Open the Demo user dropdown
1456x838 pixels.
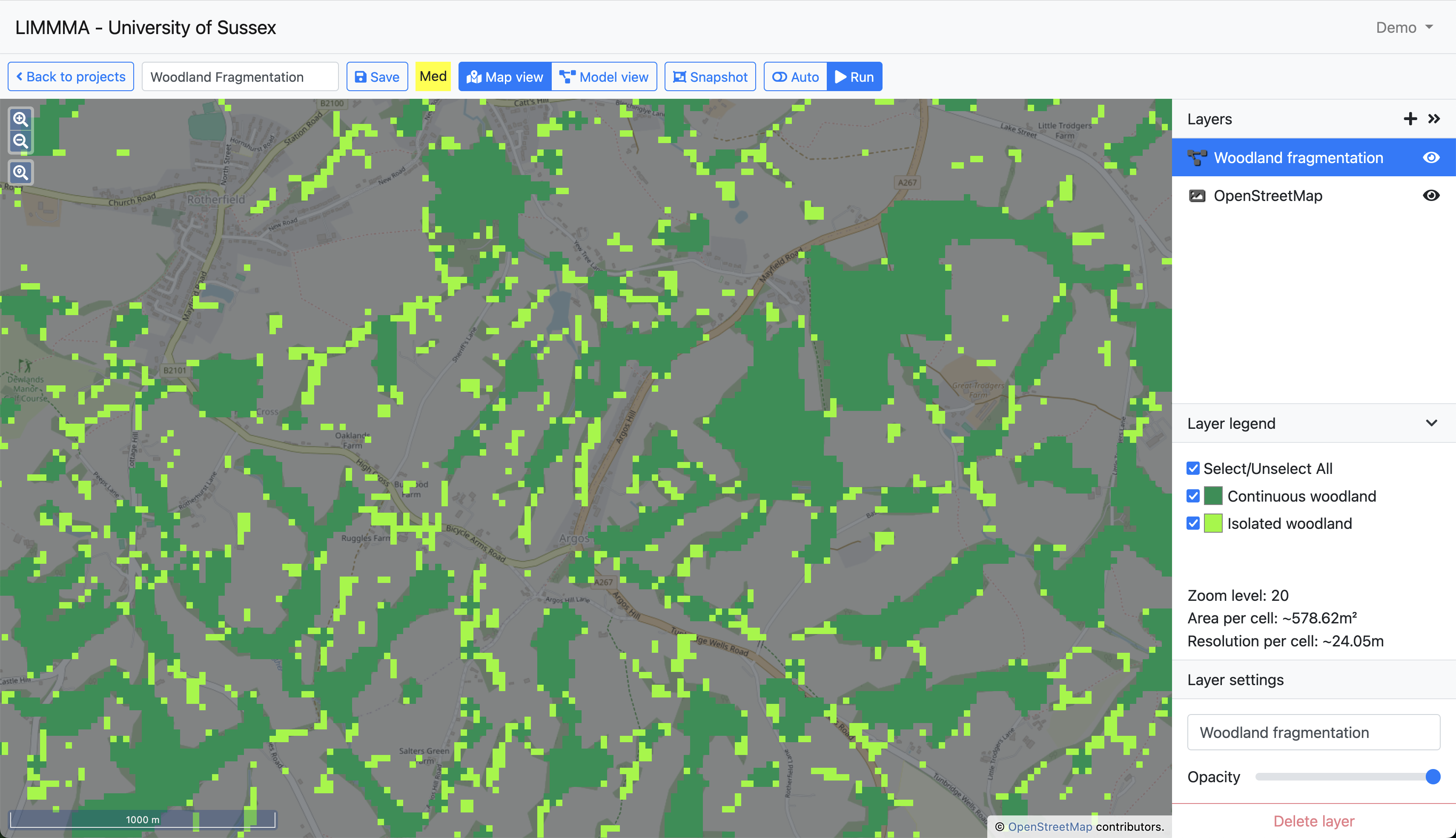coord(1404,28)
